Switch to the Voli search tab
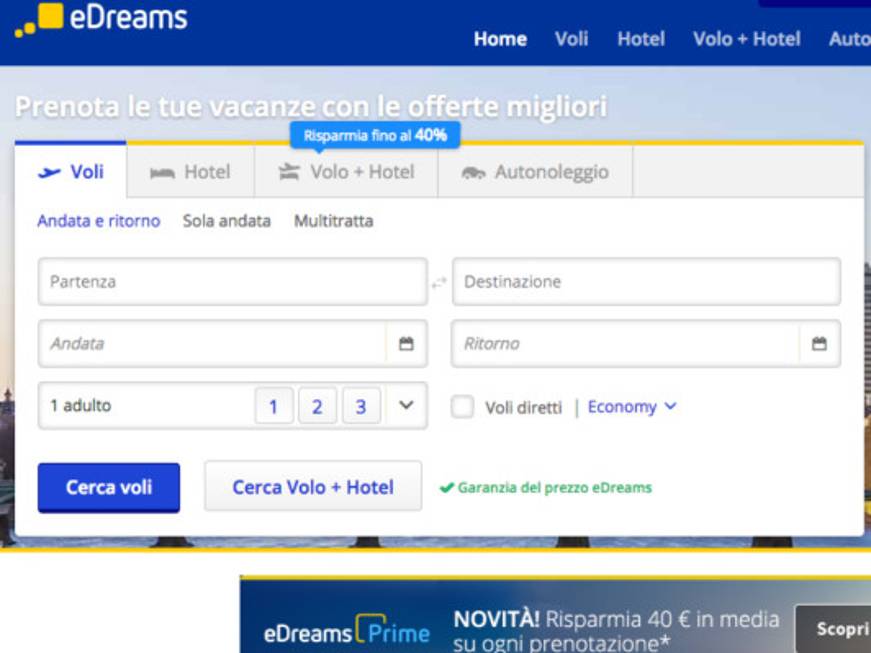Image resolution: width=871 pixels, height=653 pixels. click(71, 172)
